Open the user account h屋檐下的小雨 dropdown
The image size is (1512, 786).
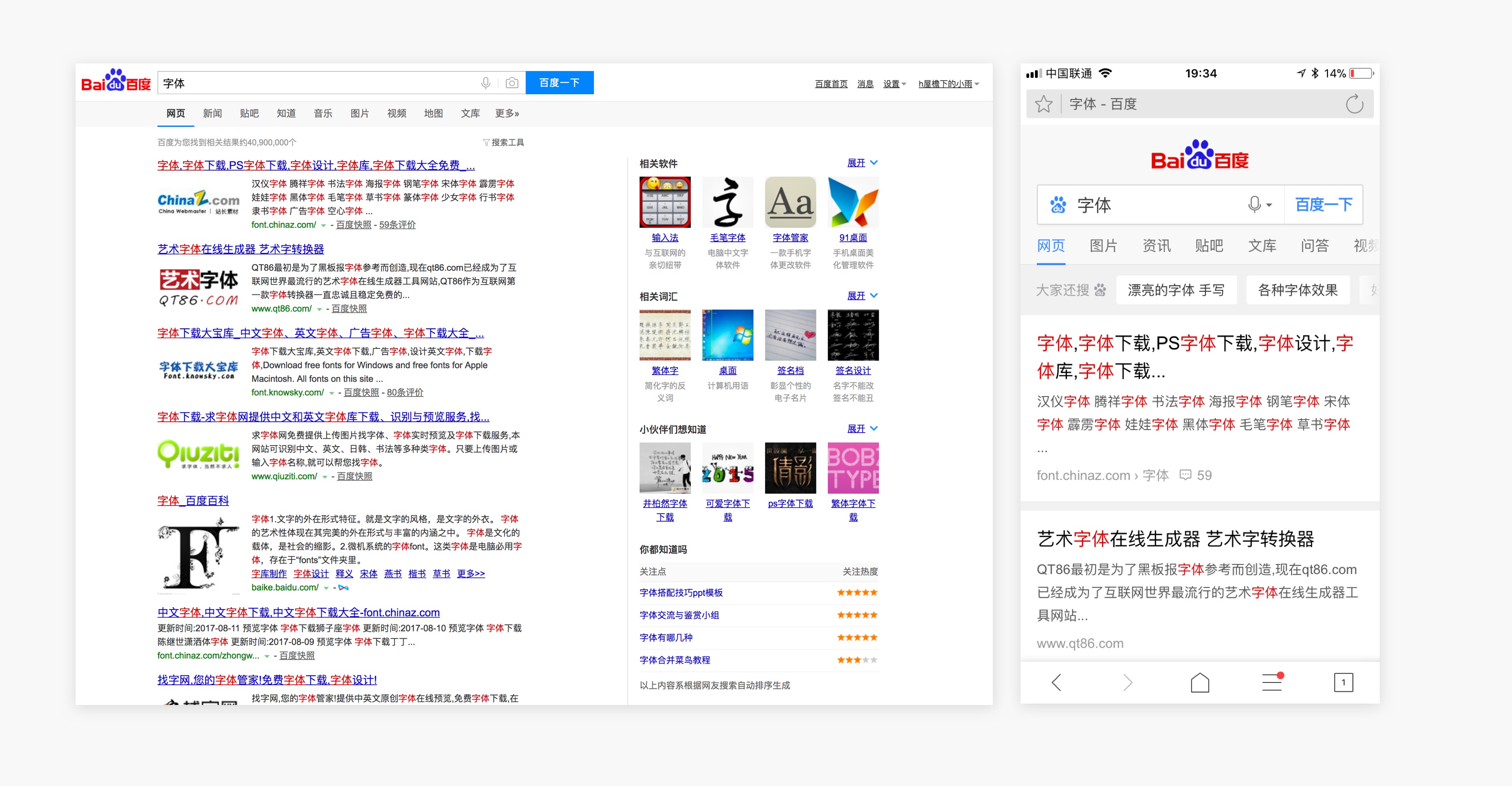949,84
